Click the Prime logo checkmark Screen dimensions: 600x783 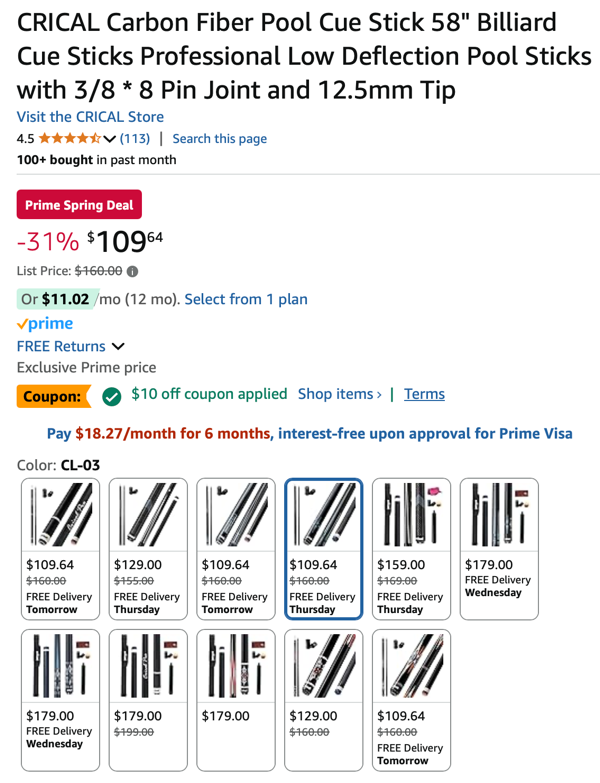22,324
